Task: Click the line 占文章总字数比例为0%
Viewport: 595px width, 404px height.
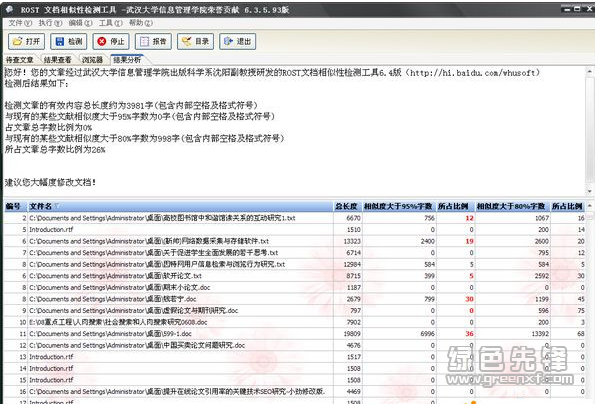Action: click(x=49, y=127)
